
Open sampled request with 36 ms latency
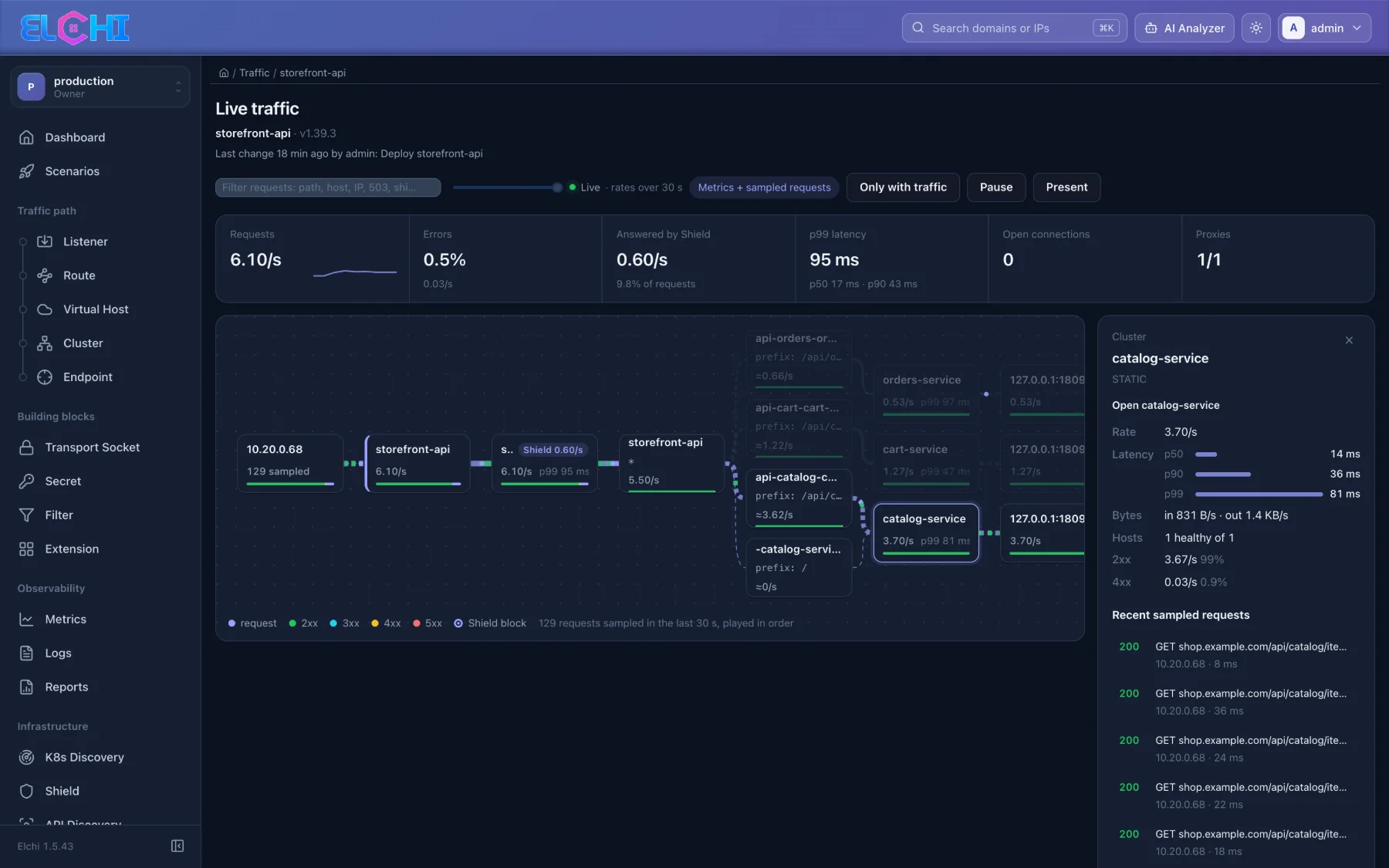click(x=1236, y=702)
